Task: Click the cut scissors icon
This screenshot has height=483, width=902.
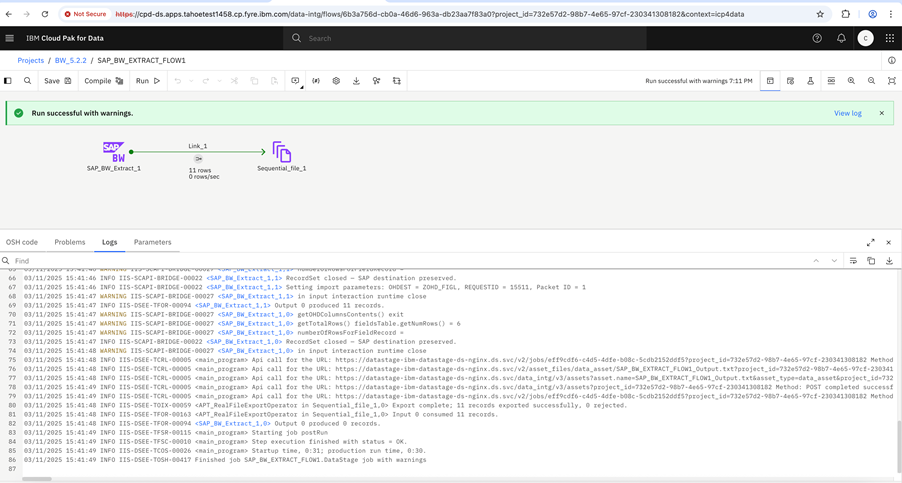Action: (x=234, y=81)
